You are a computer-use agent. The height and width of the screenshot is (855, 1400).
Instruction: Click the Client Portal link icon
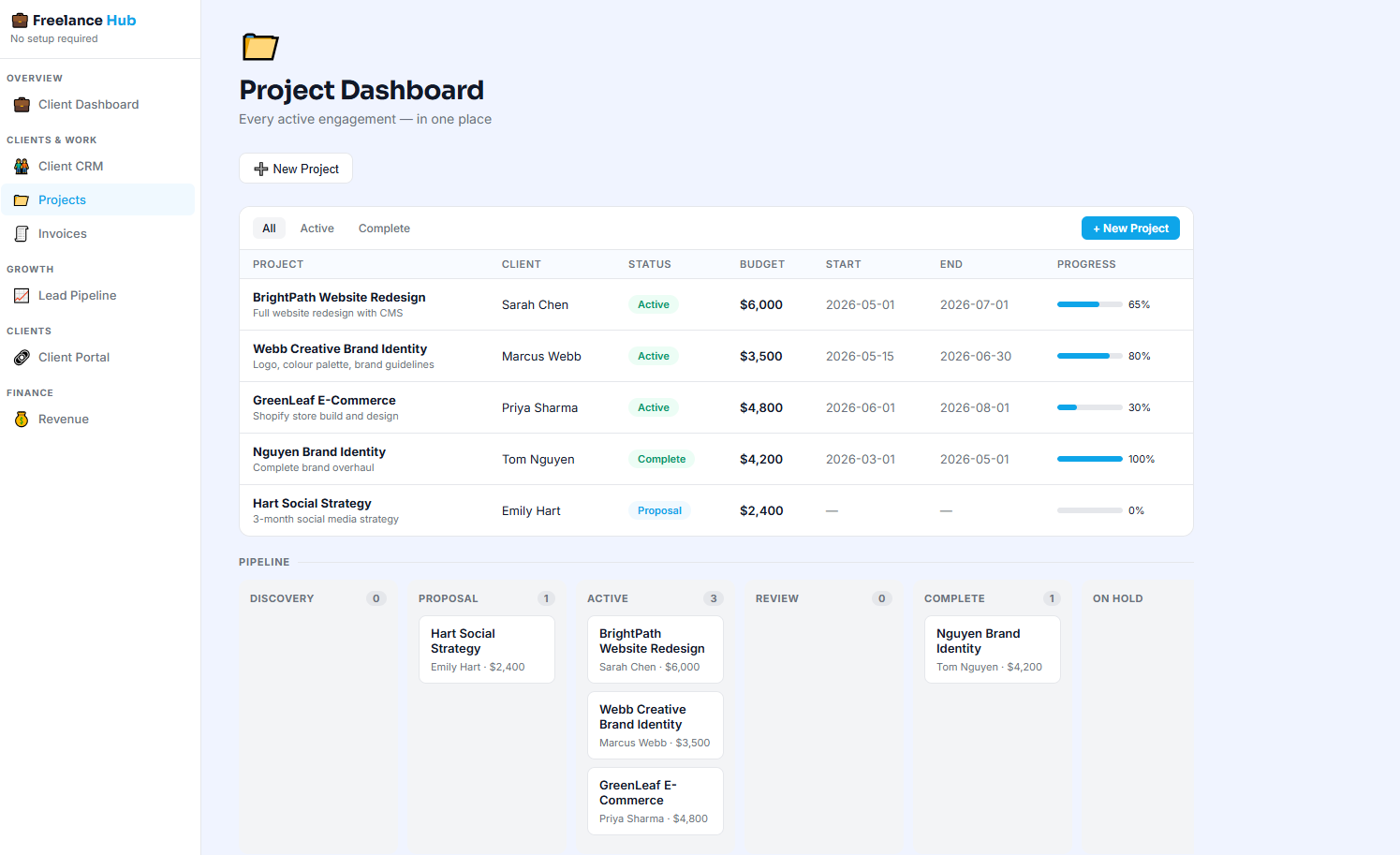(22, 358)
